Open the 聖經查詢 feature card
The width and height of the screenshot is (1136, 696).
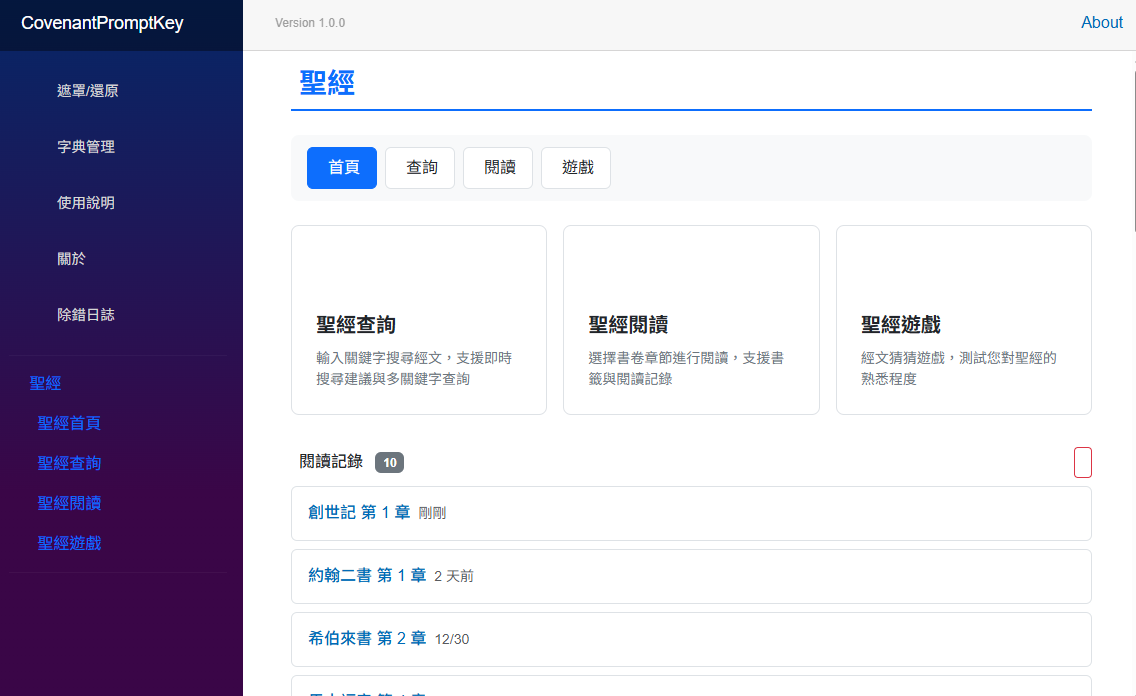click(x=418, y=320)
